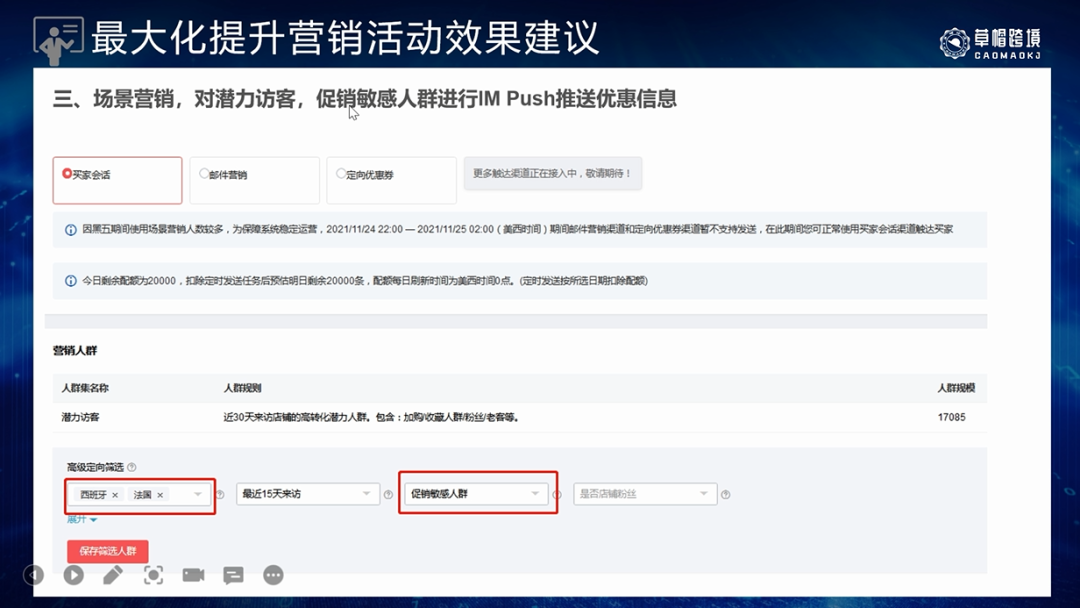Open the 最近15天来访 dropdown
The width and height of the screenshot is (1080, 608).
308,494
